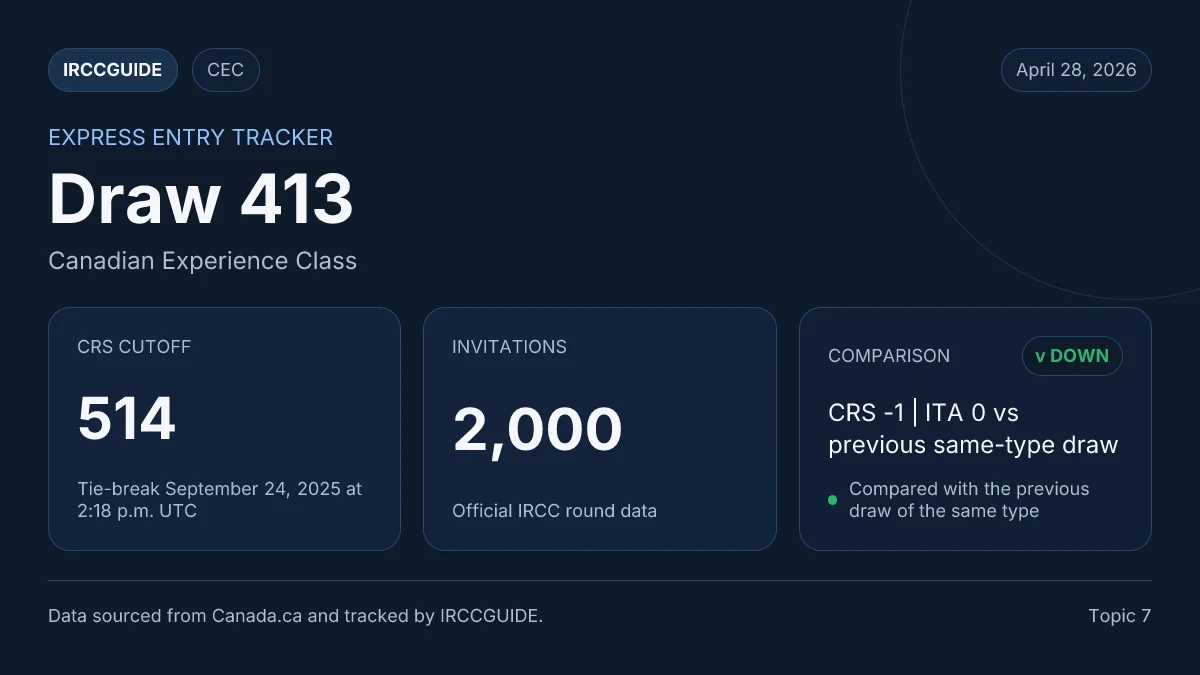
Task: Click the COMPARISON card title
Action: (x=889, y=356)
